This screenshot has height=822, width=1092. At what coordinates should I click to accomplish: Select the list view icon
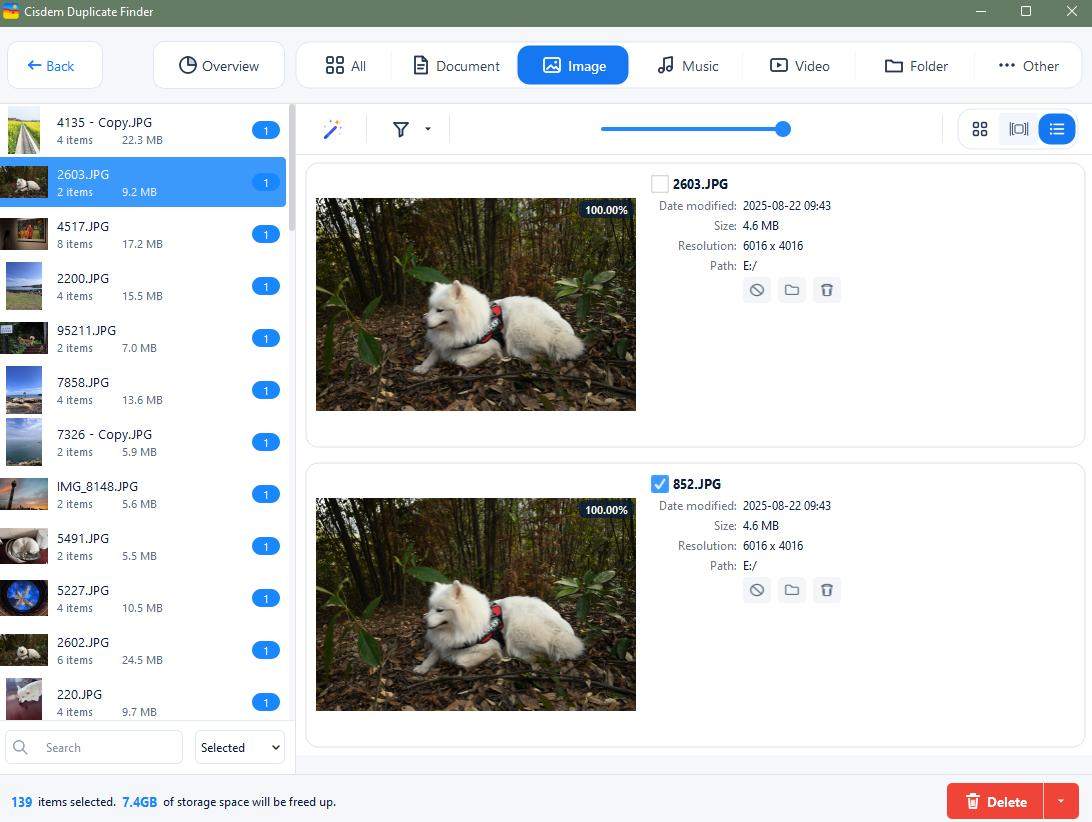pos(1056,129)
